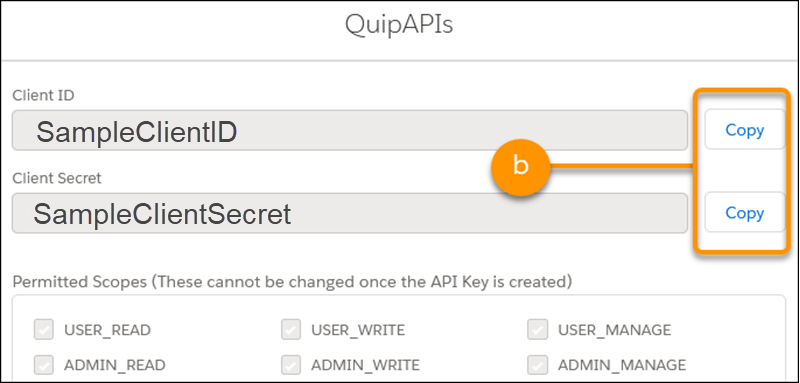Click the Permitted Scopes heading text
This screenshot has width=800, height=383.
click(x=292, y=282)
